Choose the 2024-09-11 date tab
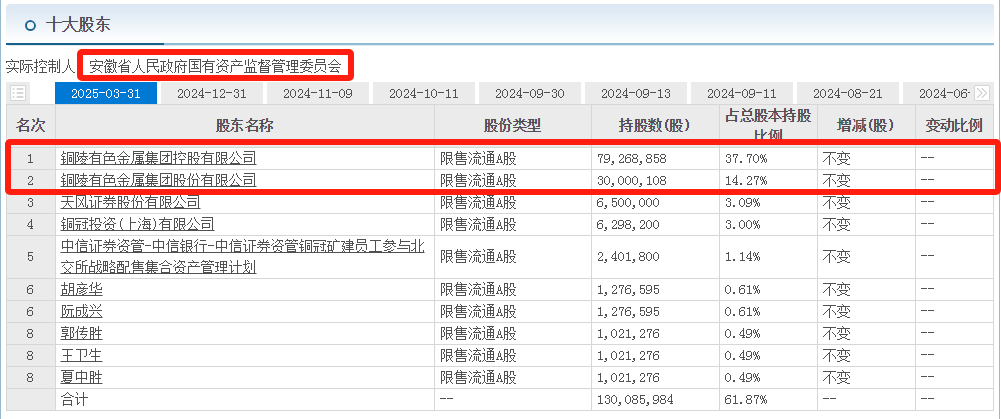 point(742,93)
